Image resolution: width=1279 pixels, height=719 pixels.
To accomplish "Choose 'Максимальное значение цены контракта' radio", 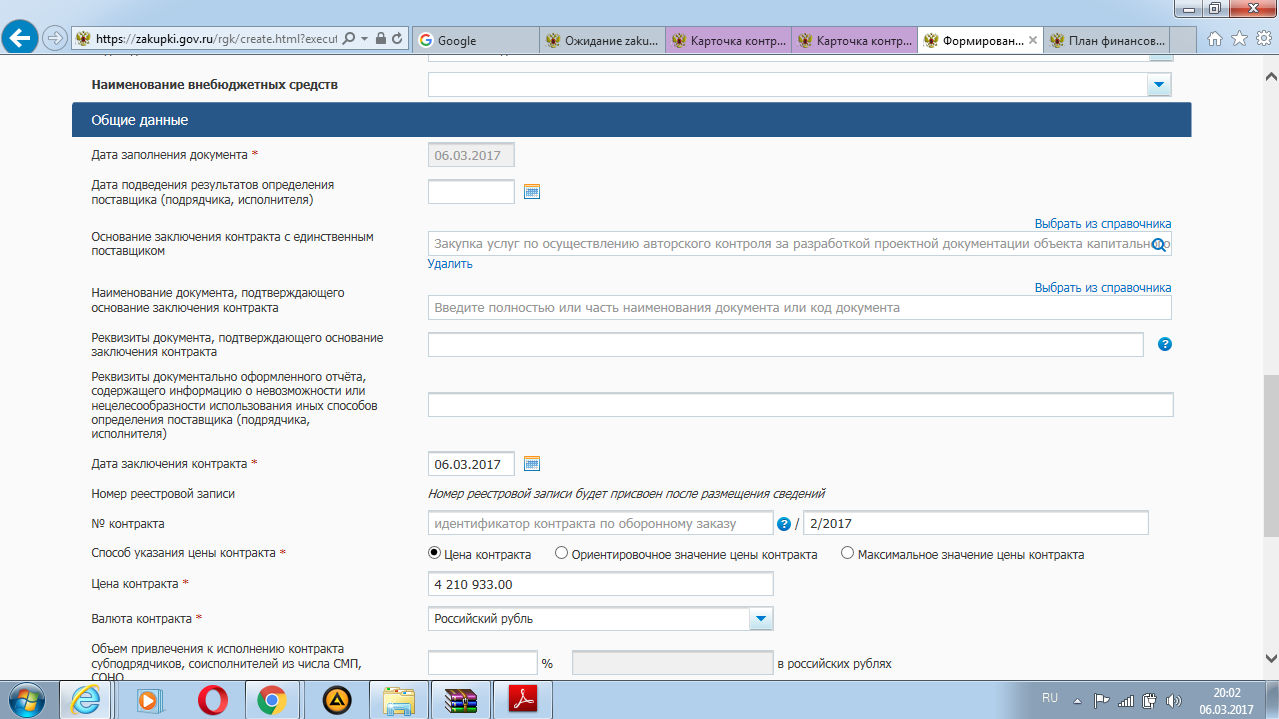I will [848, 553].
